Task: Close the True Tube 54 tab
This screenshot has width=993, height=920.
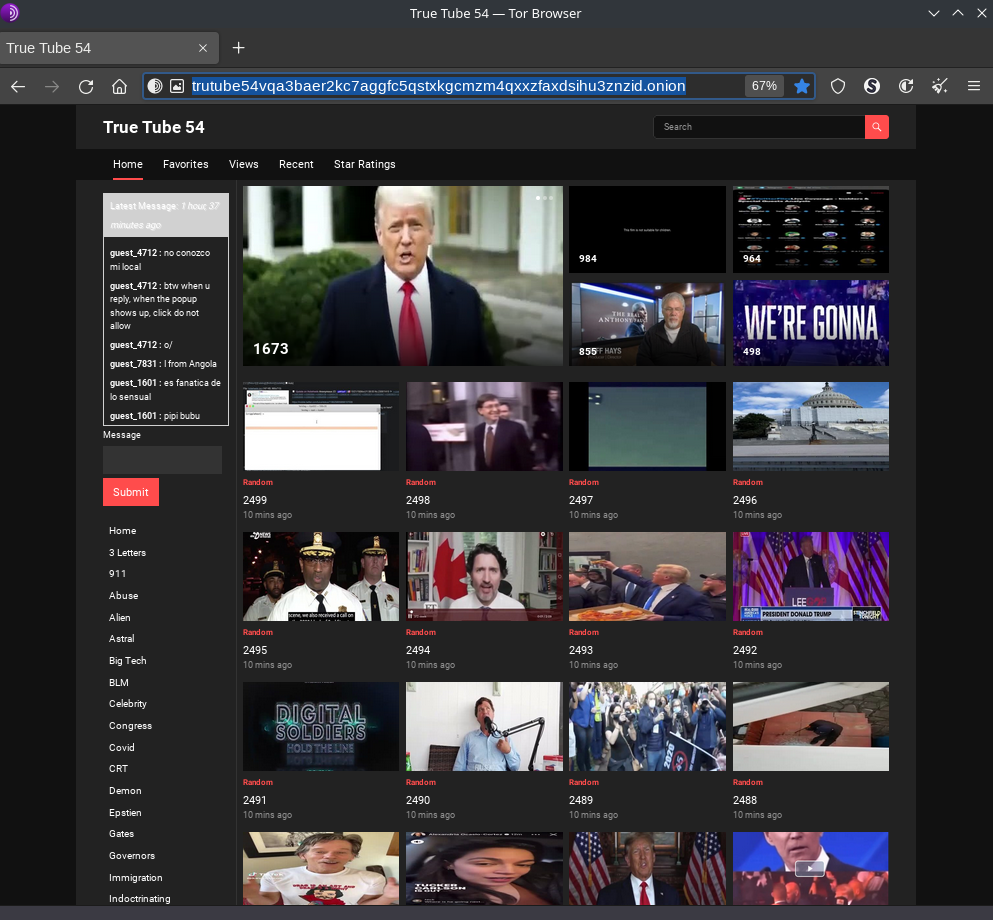Action: pos(203,48)
